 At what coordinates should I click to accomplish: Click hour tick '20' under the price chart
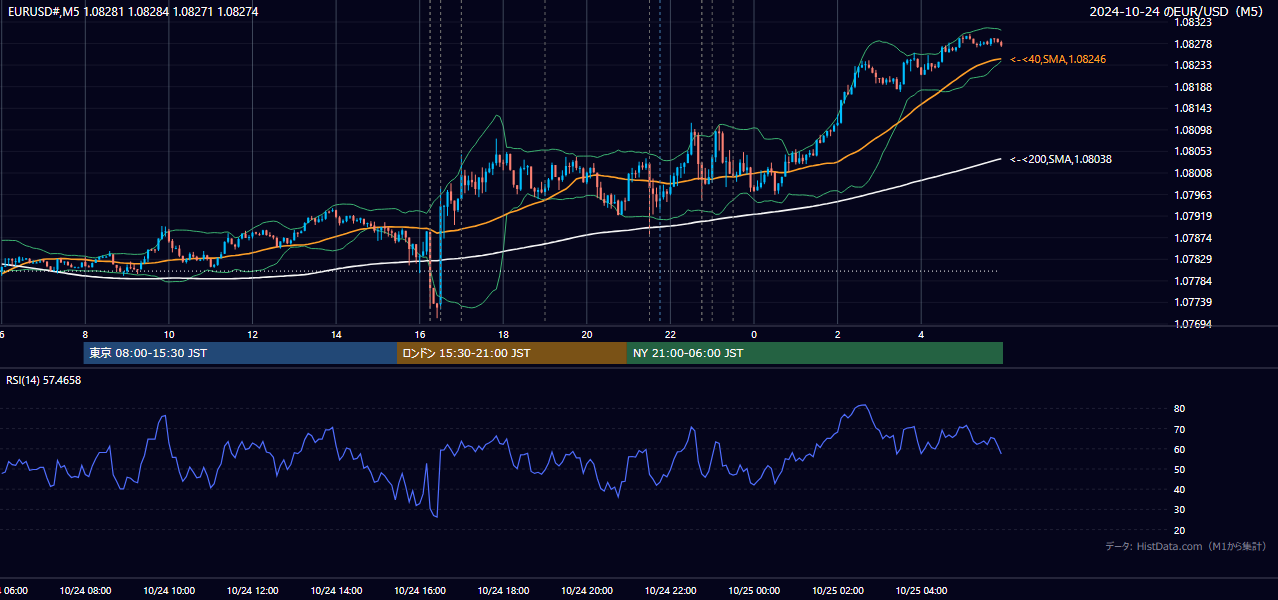coord(587,334)
